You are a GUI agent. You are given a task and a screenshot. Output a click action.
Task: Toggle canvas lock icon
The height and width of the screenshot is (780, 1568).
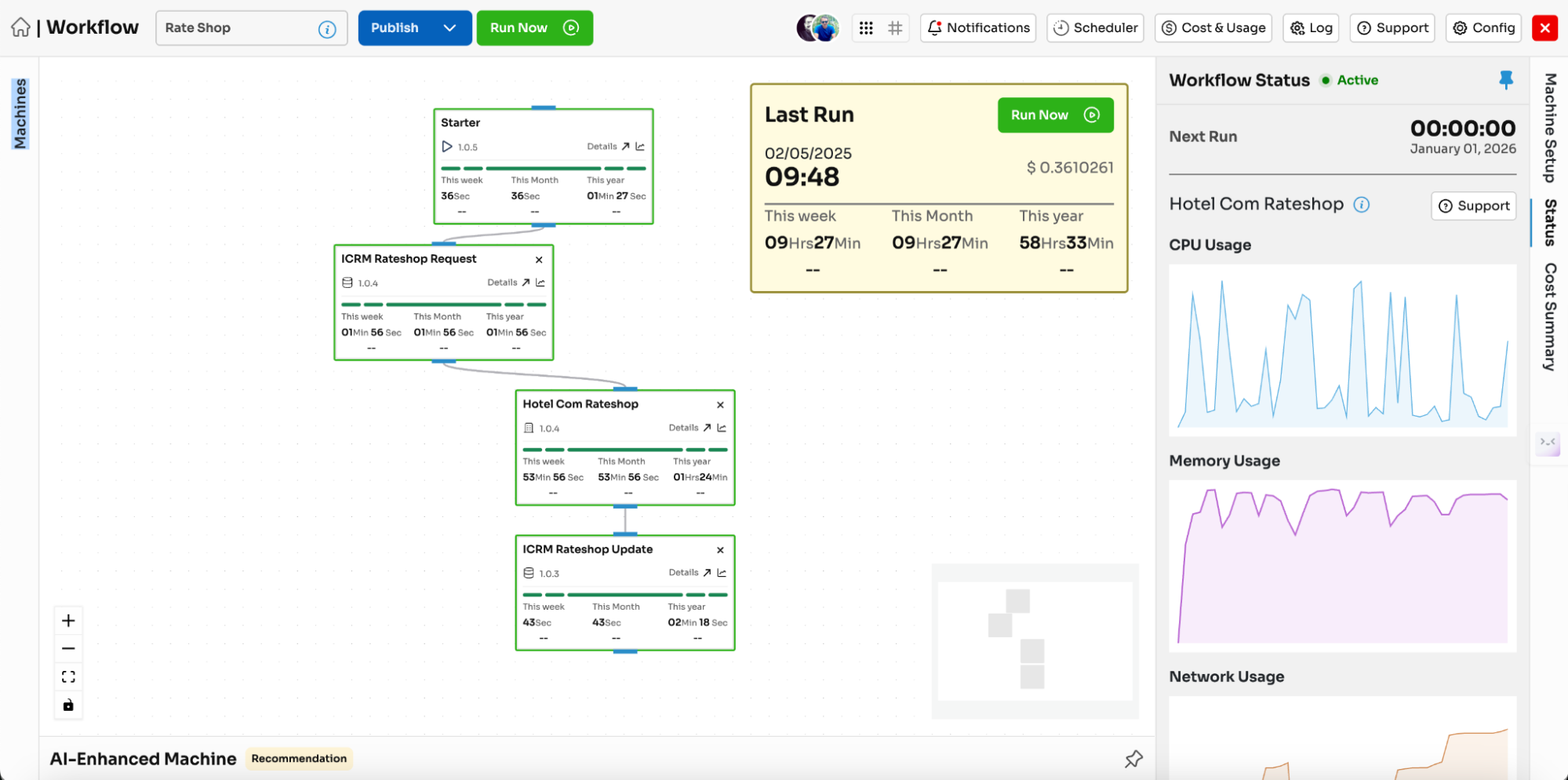[68, 705]
